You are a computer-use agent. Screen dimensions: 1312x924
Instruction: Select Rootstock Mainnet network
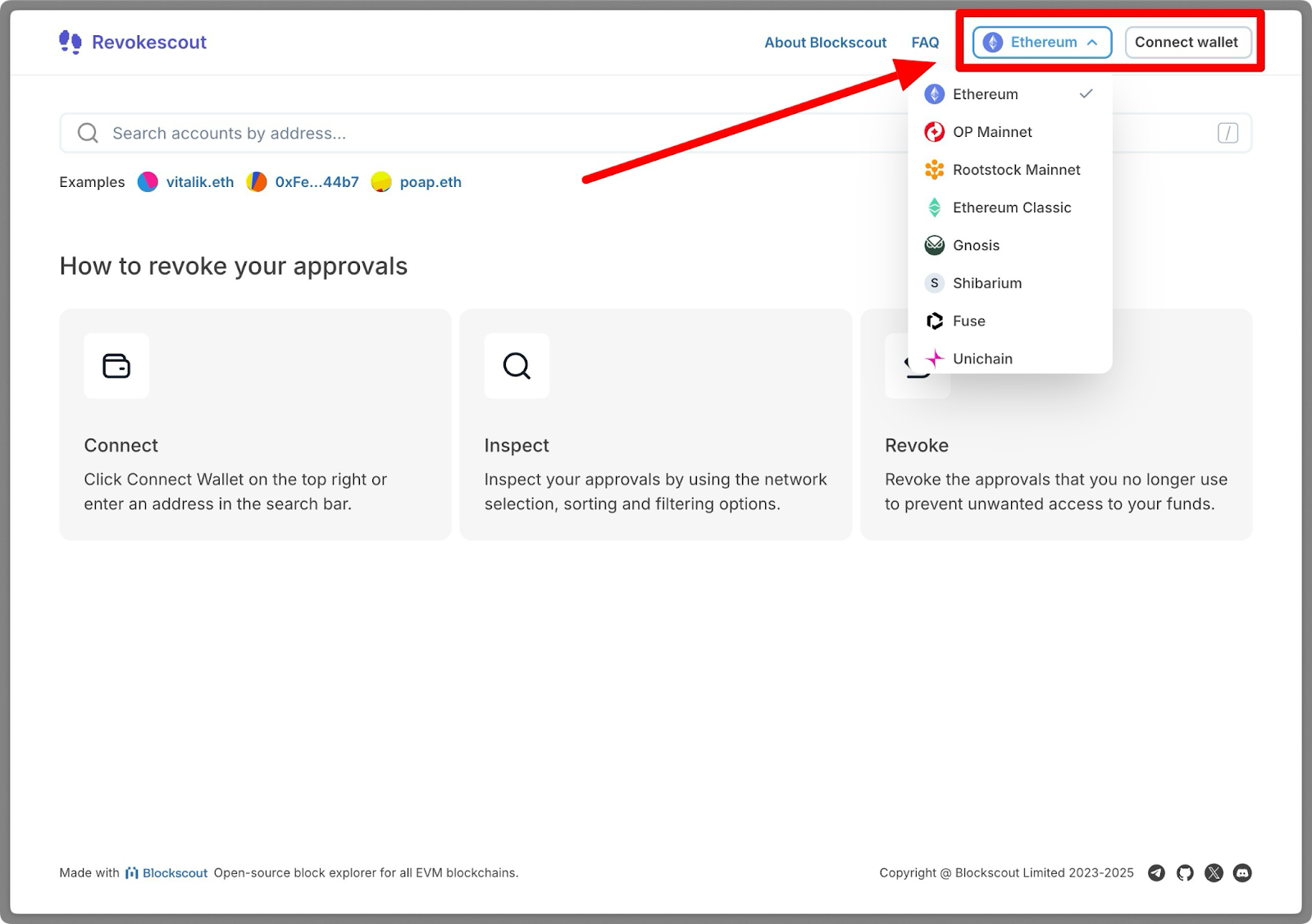point(1009,170)
